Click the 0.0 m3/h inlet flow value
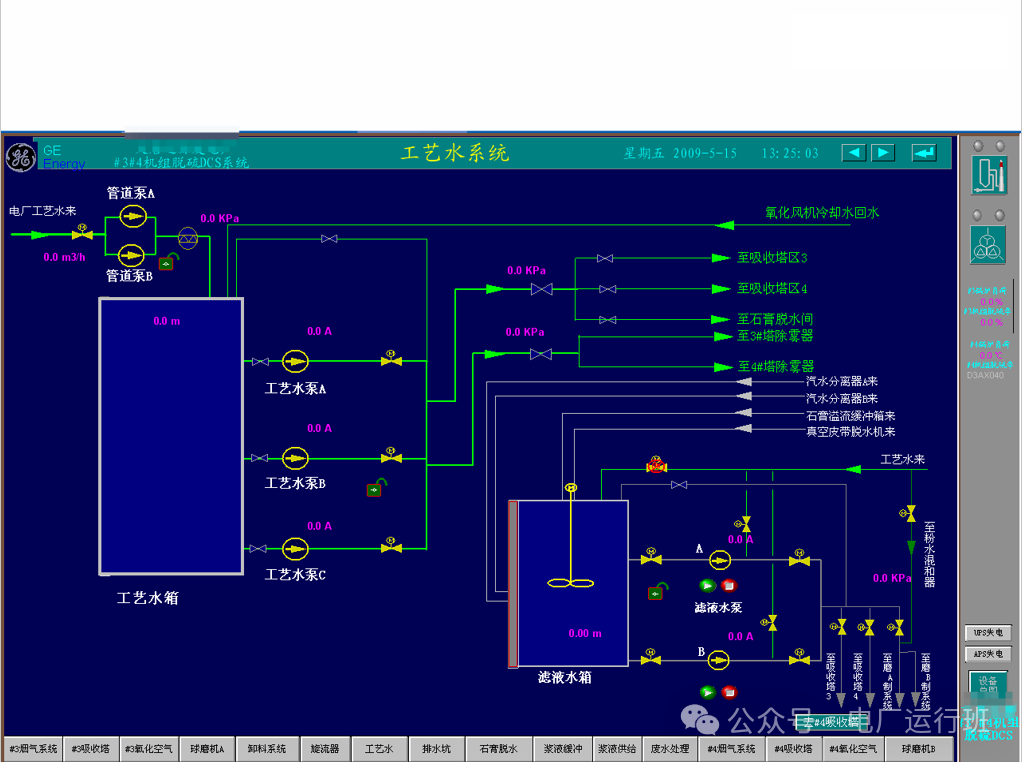This screenshot has width=1022, height=762. coord(64,257)
